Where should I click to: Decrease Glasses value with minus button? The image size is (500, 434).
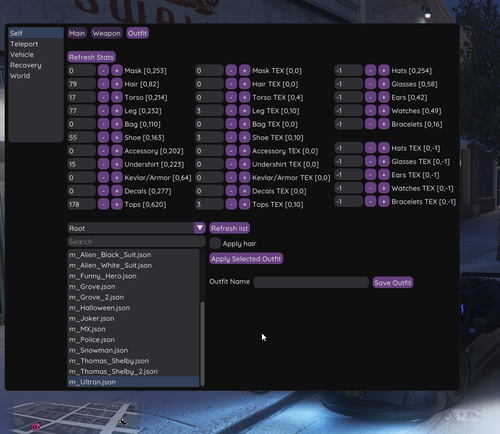(370, 84)
